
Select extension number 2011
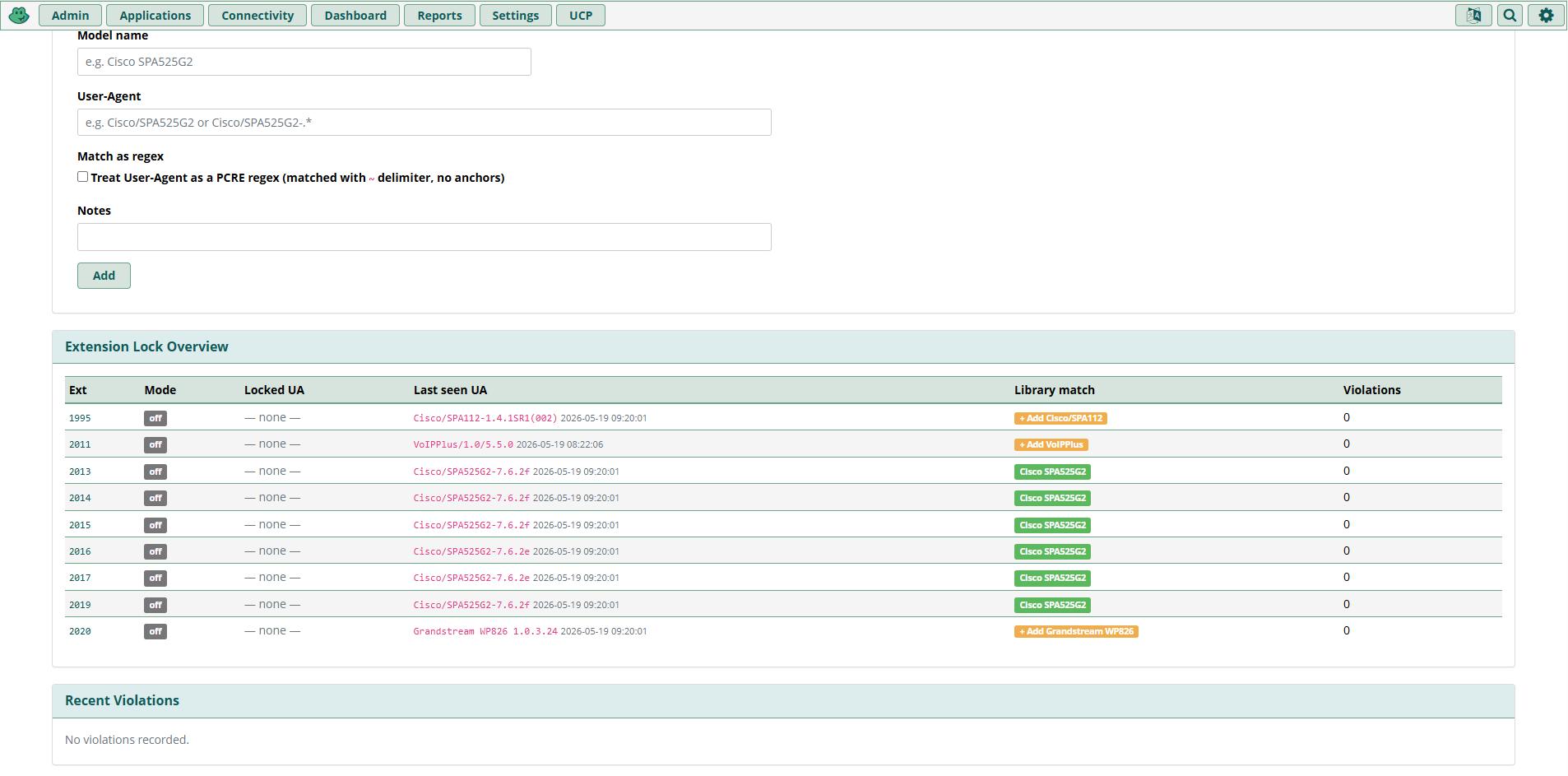click(x=80, y=444)
